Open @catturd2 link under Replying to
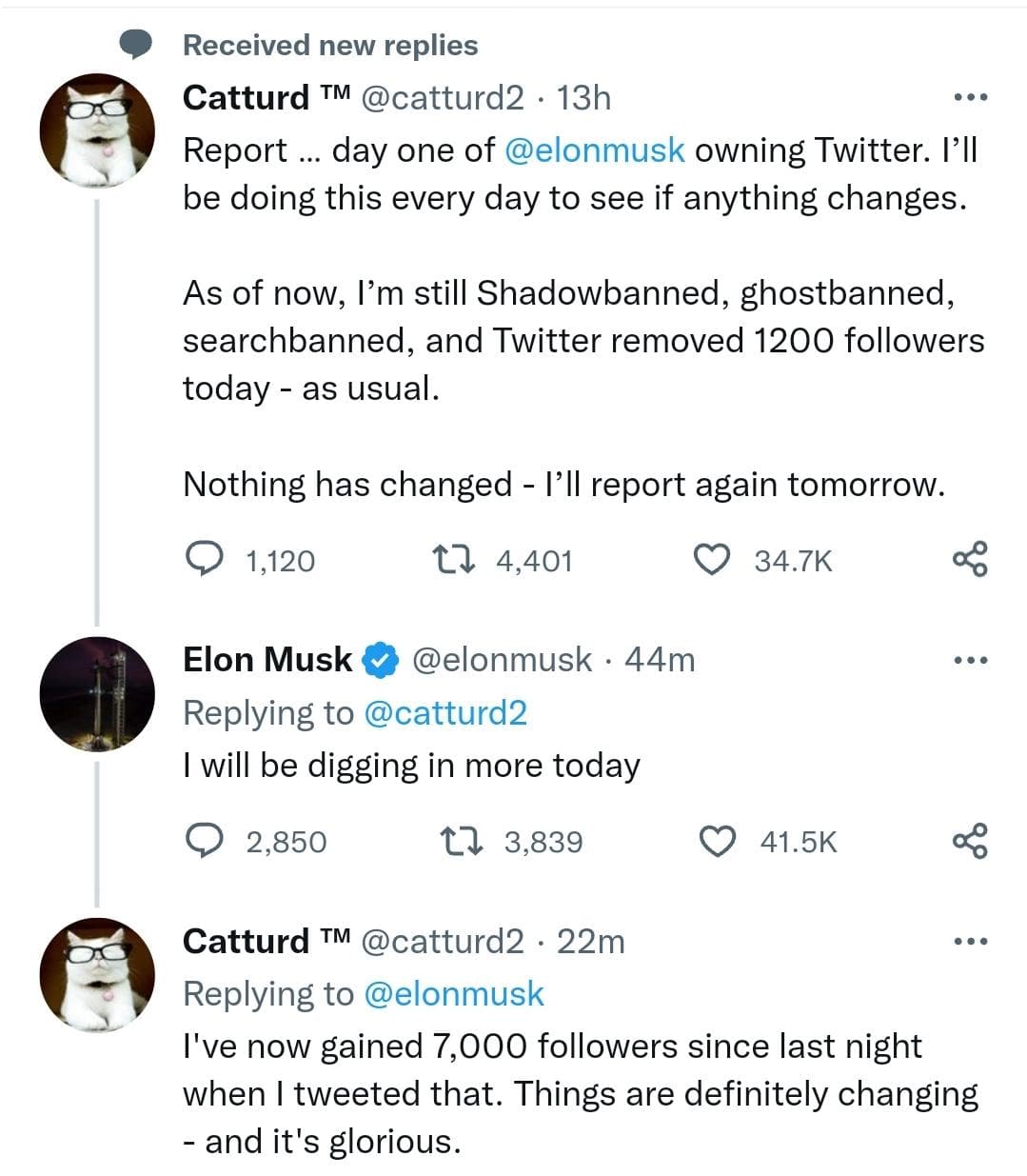The image size is (1027, 1176). [x=445, y=712]
